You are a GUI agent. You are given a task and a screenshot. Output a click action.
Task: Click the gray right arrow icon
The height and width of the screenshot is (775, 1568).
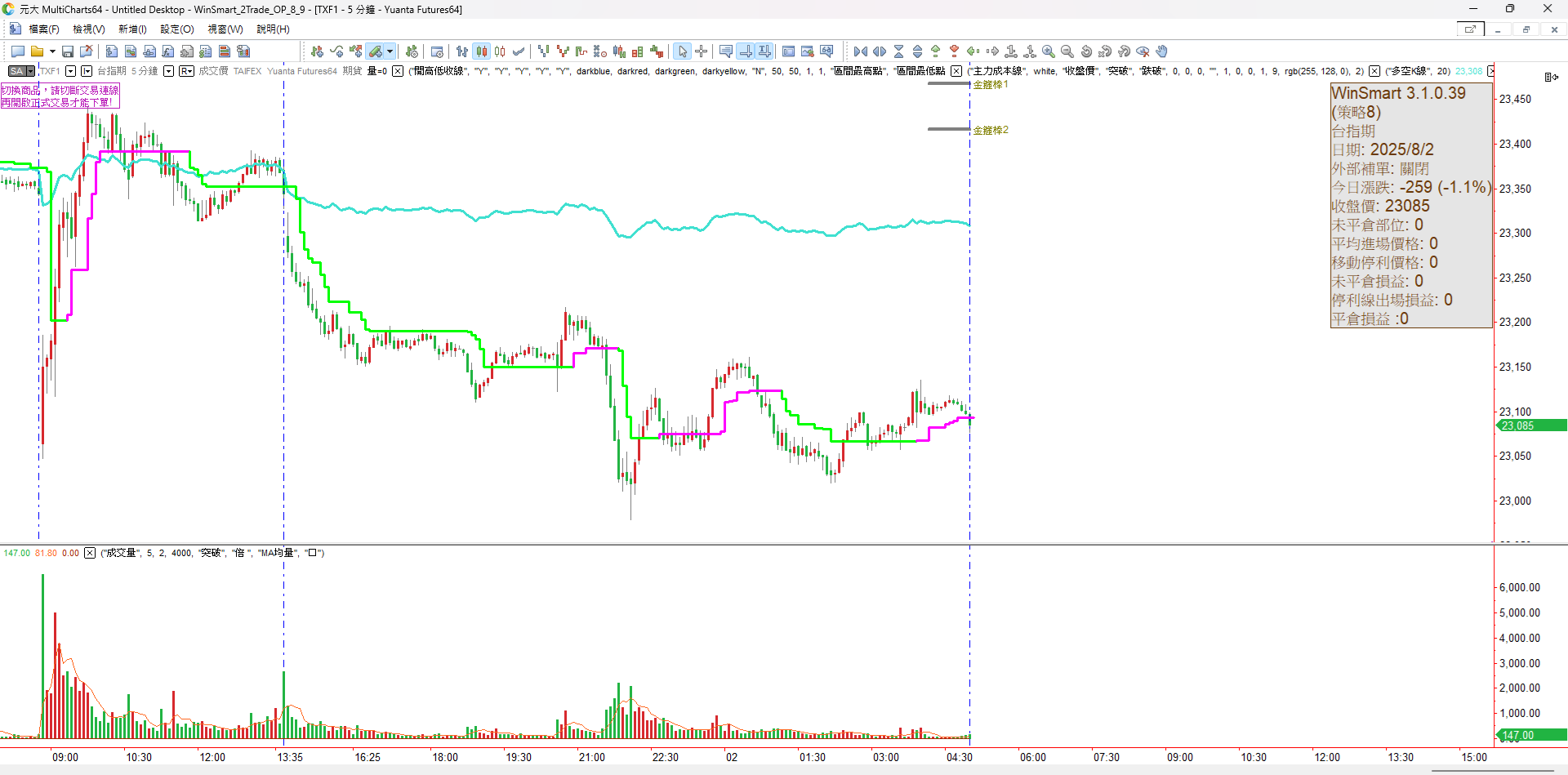[992, 51]
